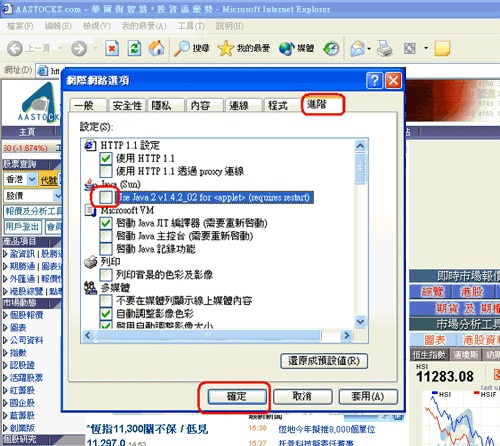Check 不要在媒體列顯示線上媒體內容 option
The width and height of the screenshot is (500, 446).
pyautogui.click(x=106, y=301)
